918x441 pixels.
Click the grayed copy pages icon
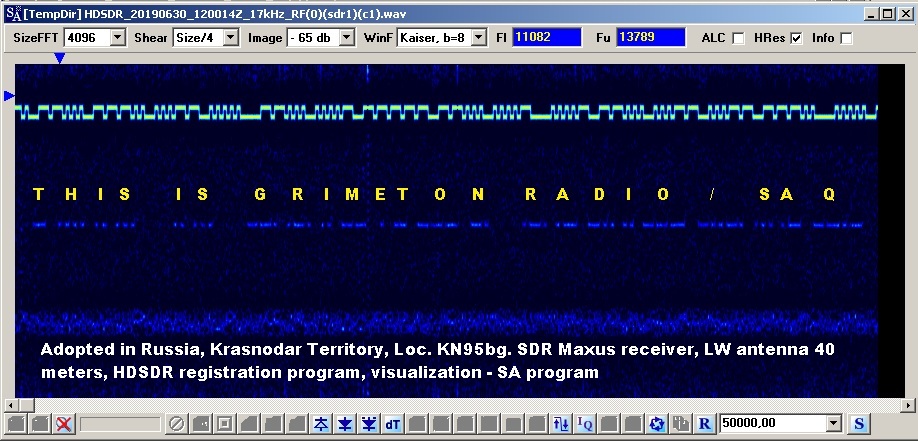(x=681, y=423)
